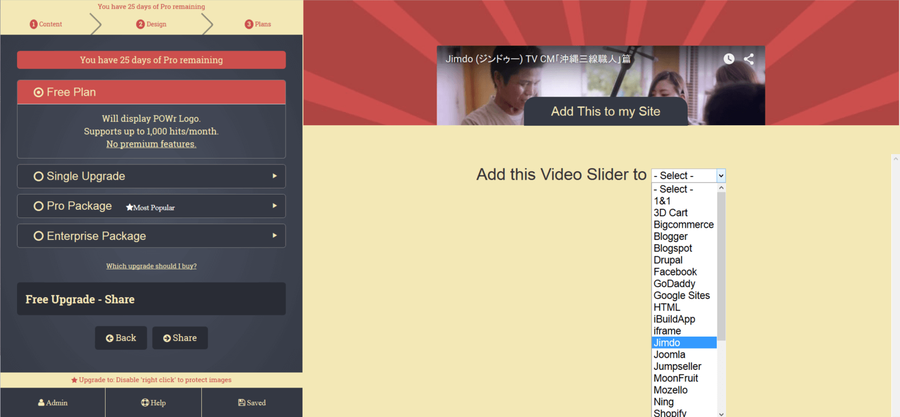Screen dimensions: 900x417
Task: Click the star icon beside Upgrade notice
Action: pyautogui.click(x=74, y=380)
